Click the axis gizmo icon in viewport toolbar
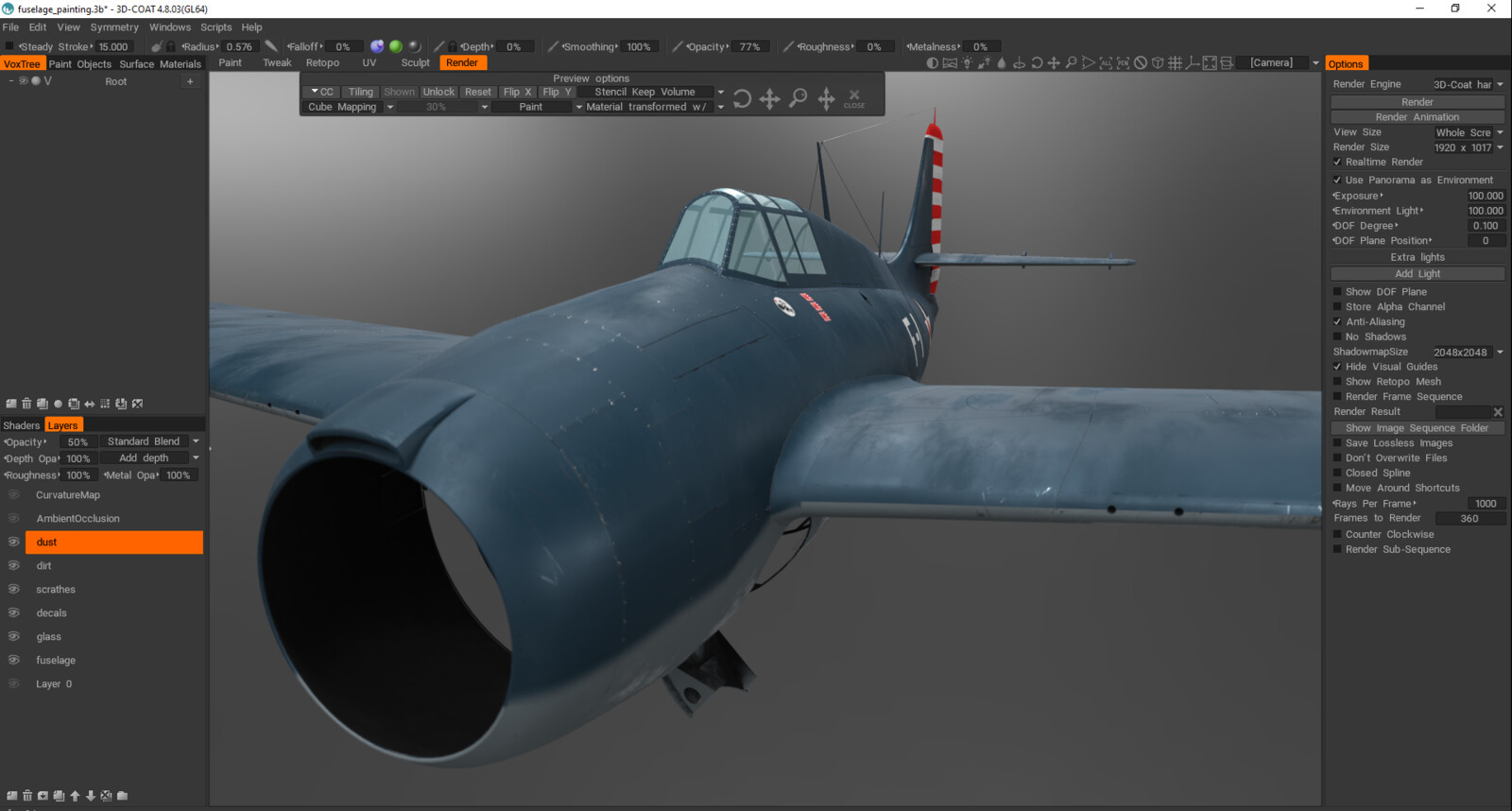Image resolution: width=1512 pixels, height=811 pixels. pos(1192,63)
